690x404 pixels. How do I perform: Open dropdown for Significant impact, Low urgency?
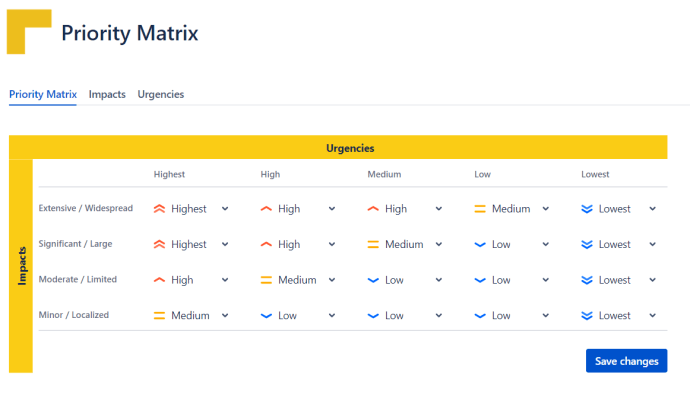[x=546, y=245]
